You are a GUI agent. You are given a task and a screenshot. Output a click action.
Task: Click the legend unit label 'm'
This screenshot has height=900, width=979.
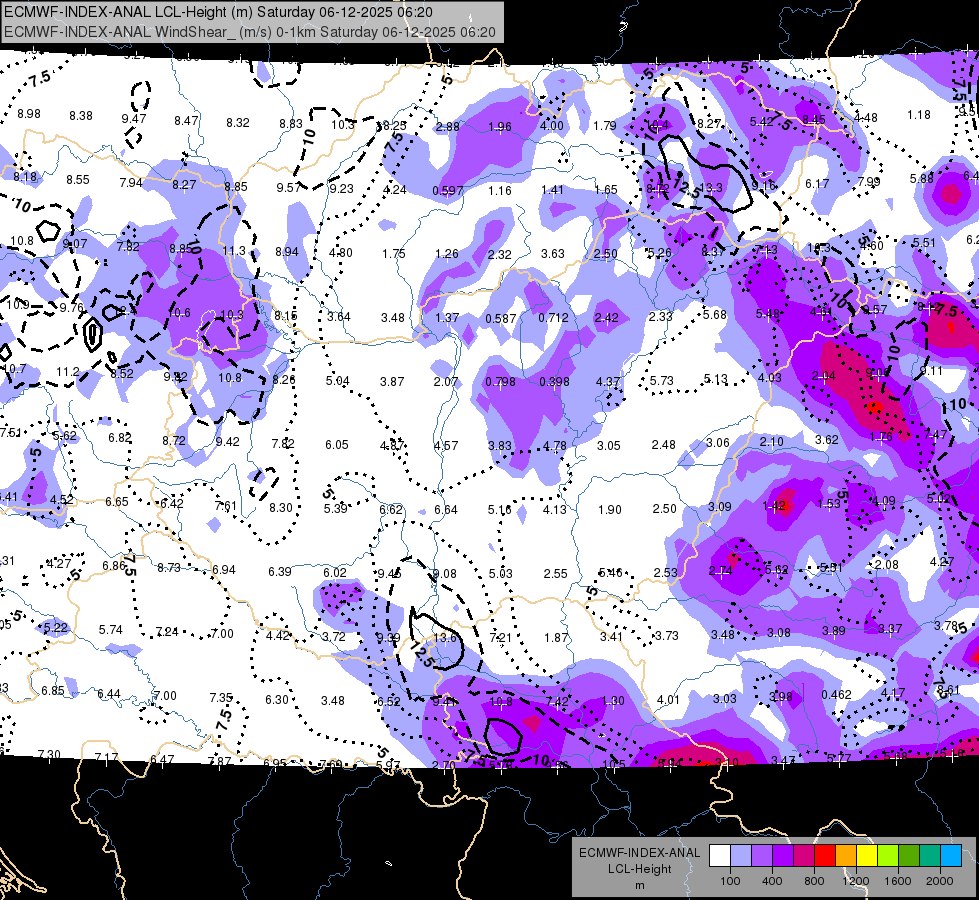point(639,885)
